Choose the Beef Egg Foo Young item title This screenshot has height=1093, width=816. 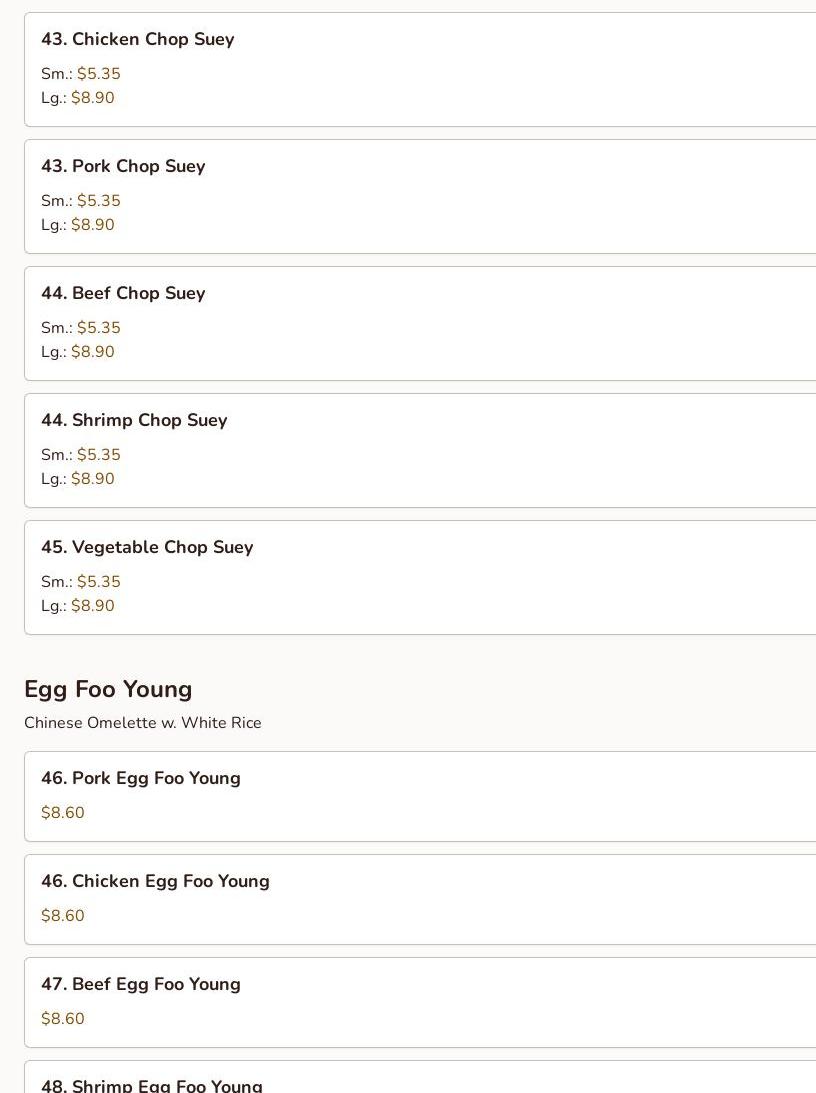point(141,985)
